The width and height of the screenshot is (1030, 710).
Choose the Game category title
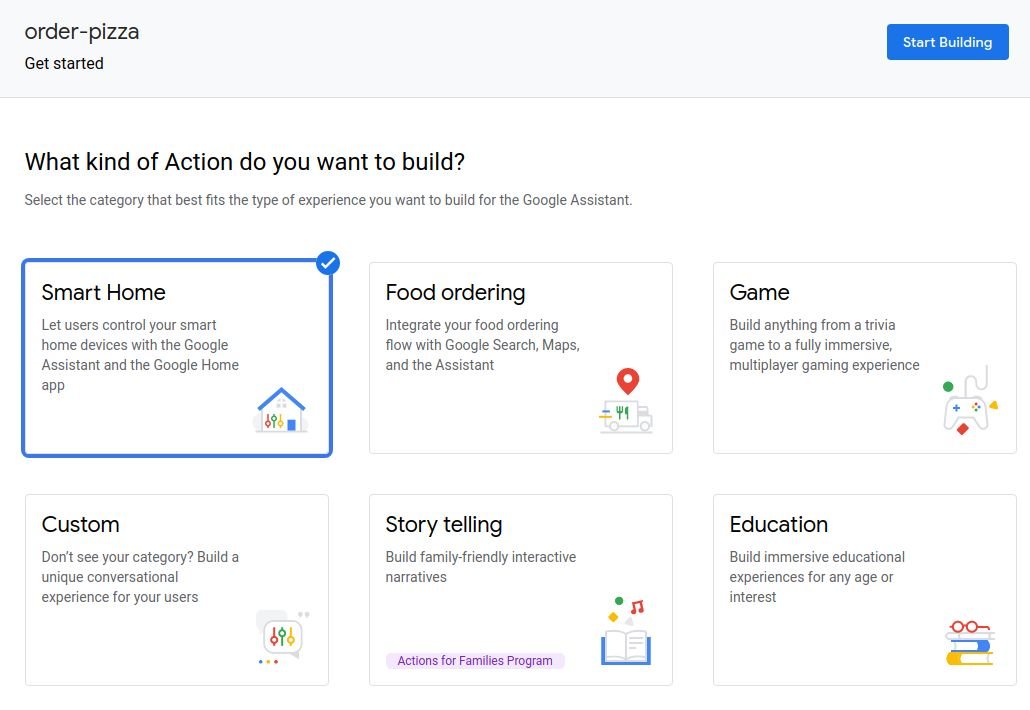click(x=759, y=292)
